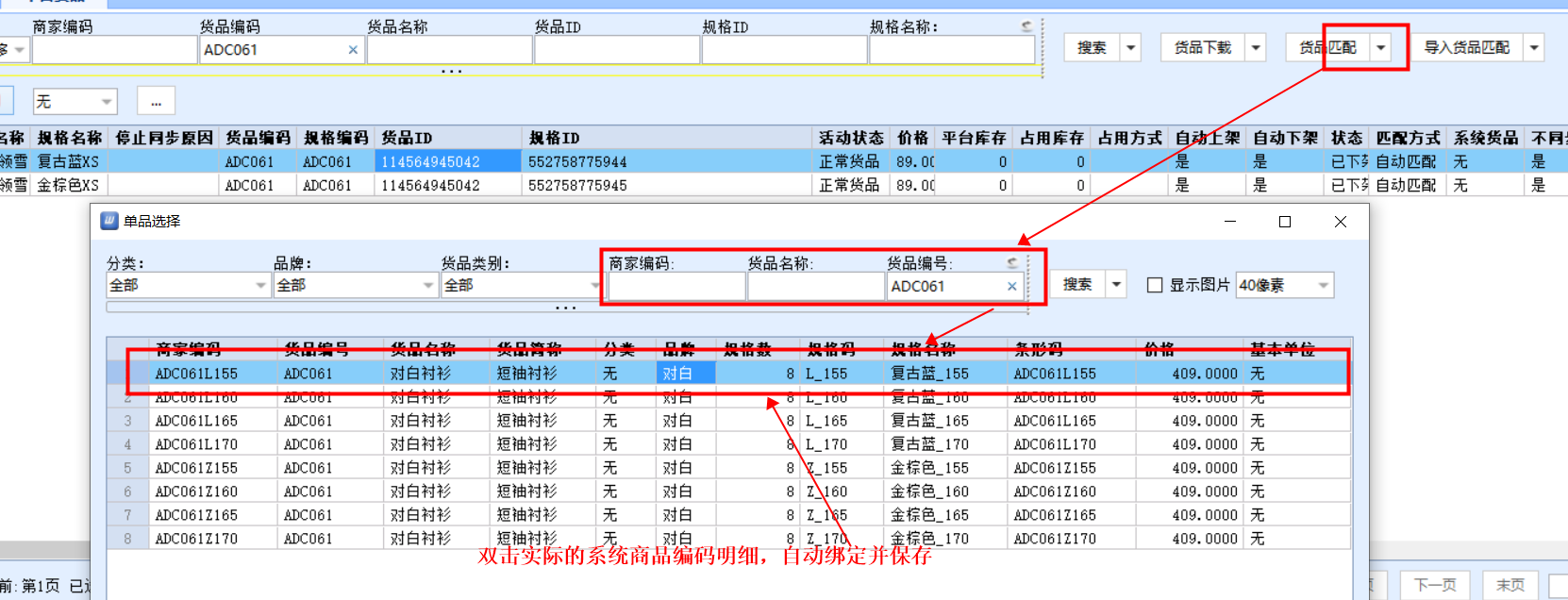
Task: Click the dialog 商家编码 input field
Action: [x=676, y=287]
